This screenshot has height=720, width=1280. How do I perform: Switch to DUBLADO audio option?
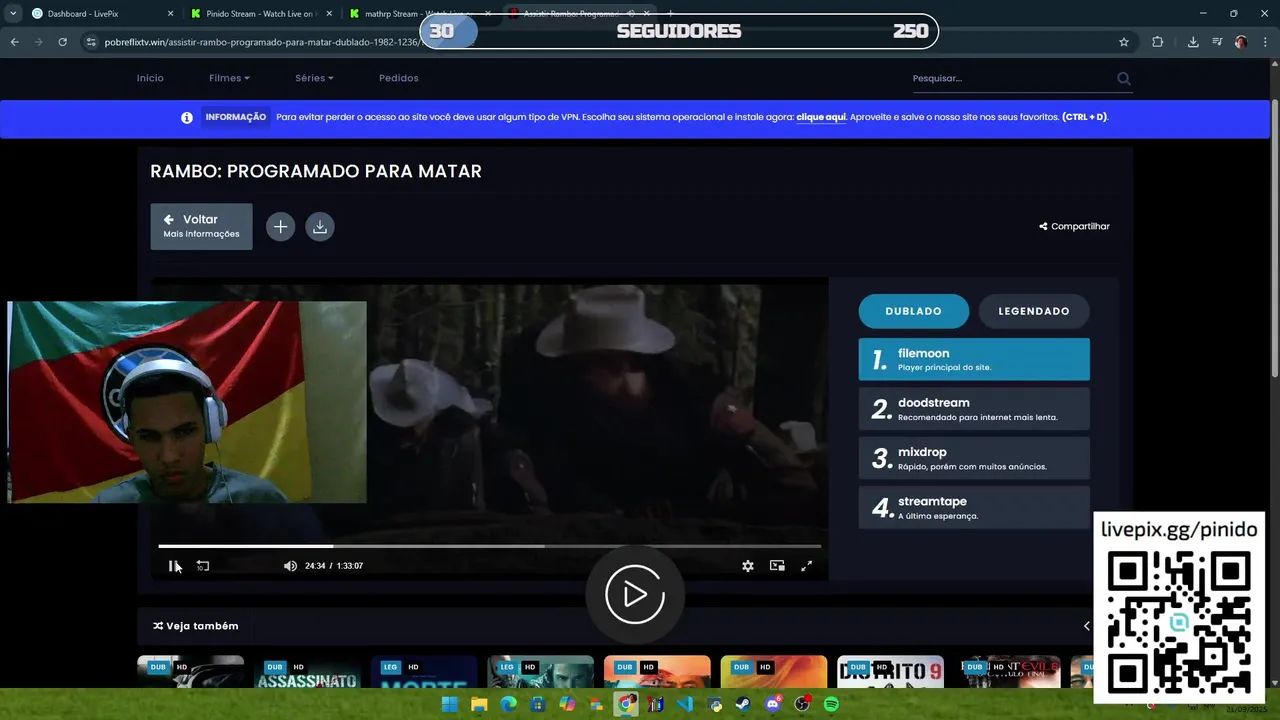click(x=914, y=311)
